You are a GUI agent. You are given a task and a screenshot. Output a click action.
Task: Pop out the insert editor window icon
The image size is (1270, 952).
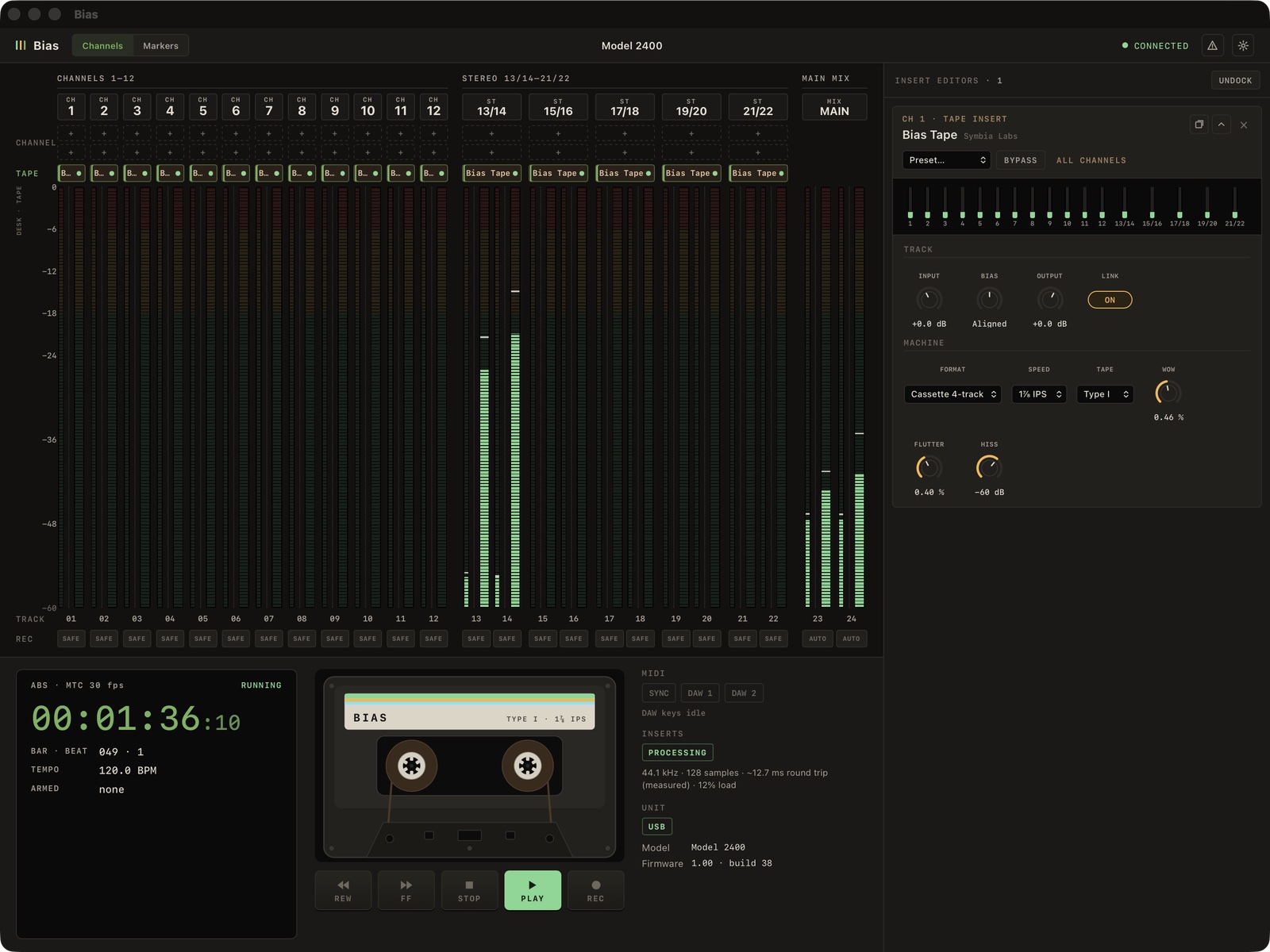(x=1199, y=125)
